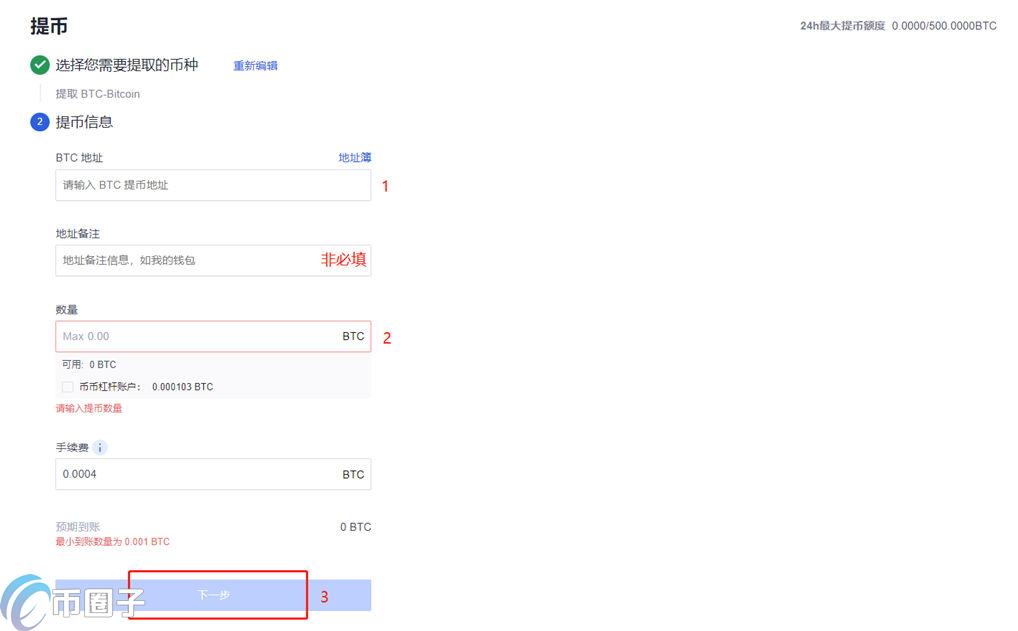Click the BTC unit label in amount field
The image size is (1018, 631).
pos(353,336)
